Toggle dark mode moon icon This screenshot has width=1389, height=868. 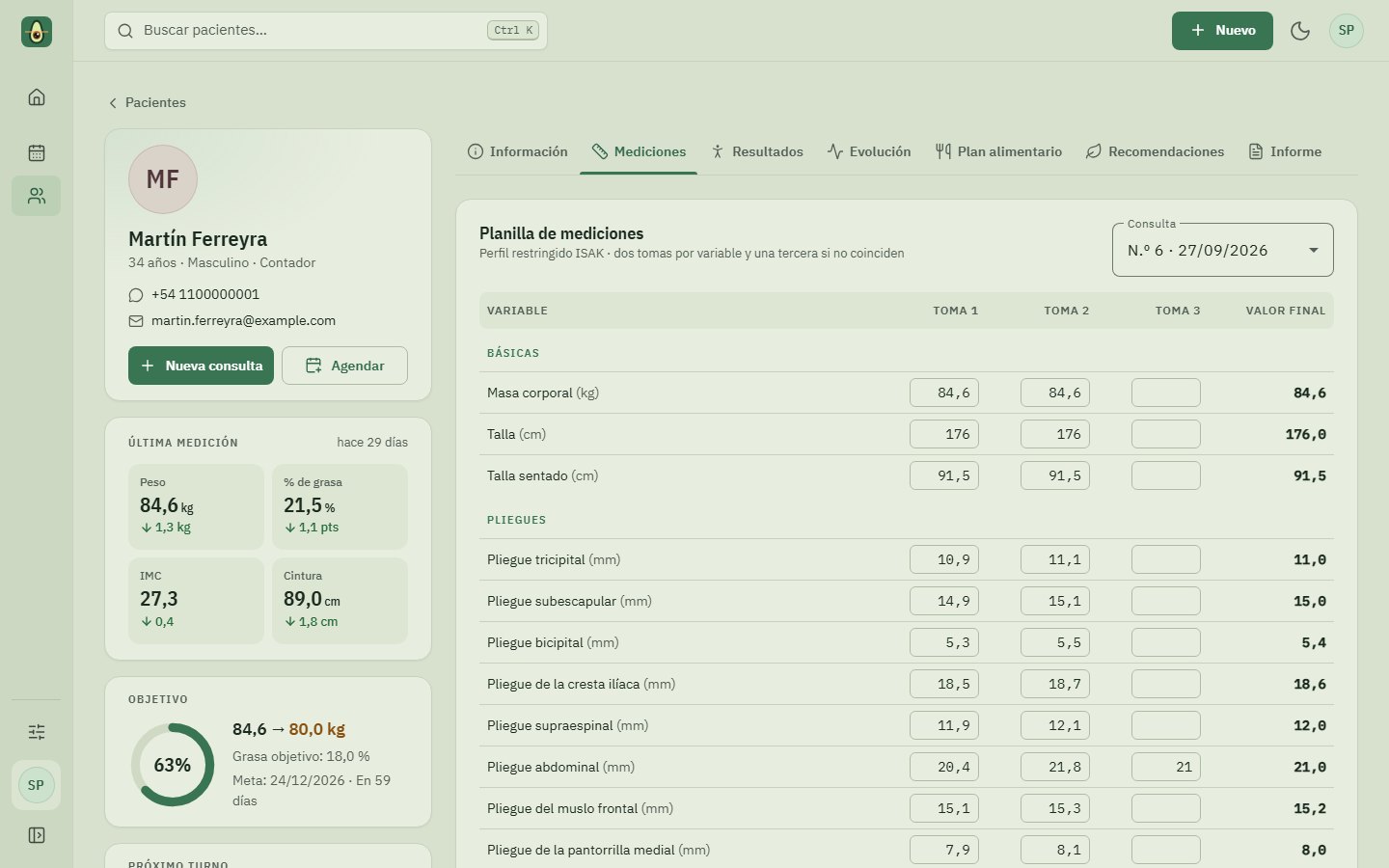[1300, 31]
